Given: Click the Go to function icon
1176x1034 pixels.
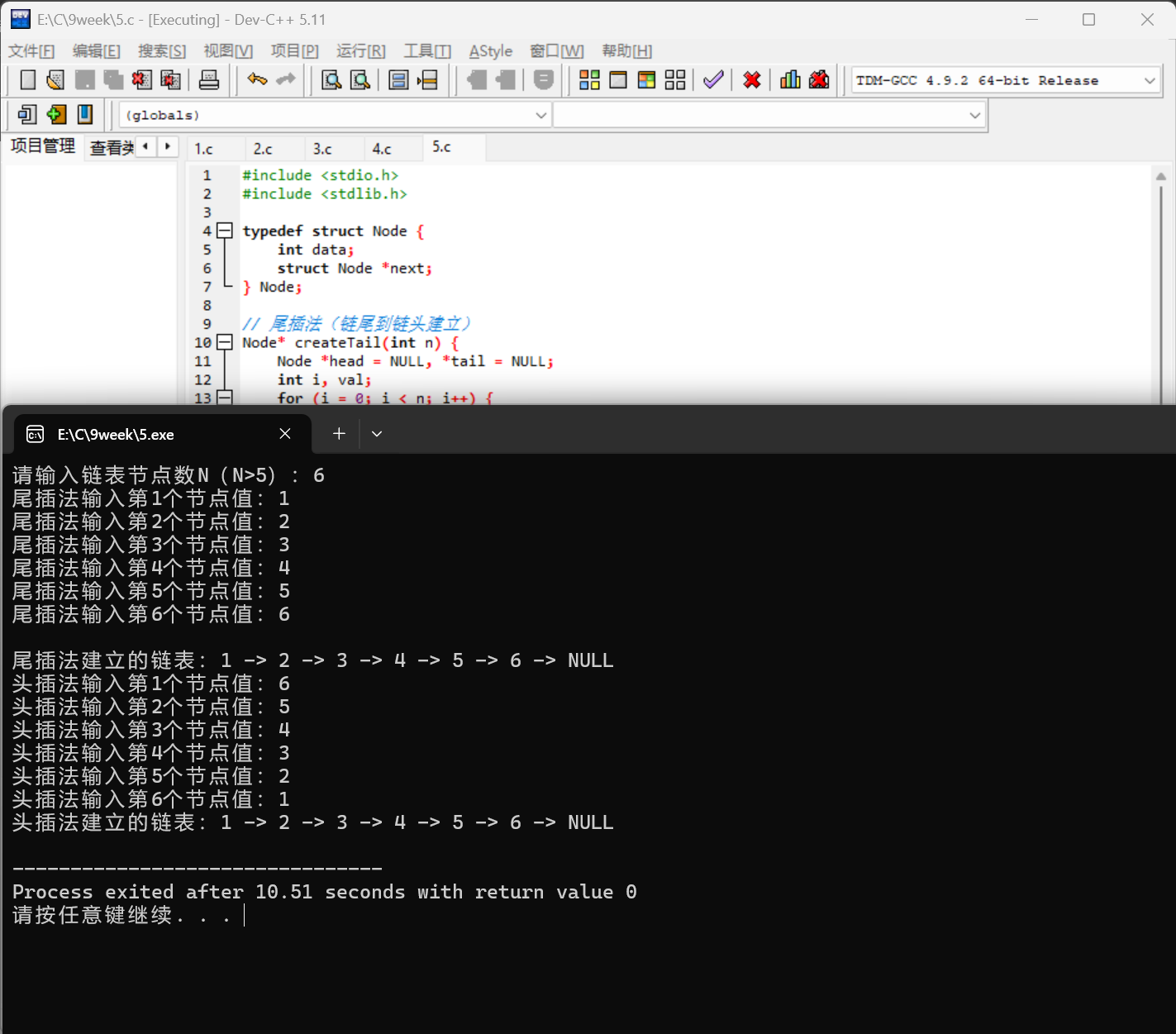Looking at the screenshot, I should point(398,80).
